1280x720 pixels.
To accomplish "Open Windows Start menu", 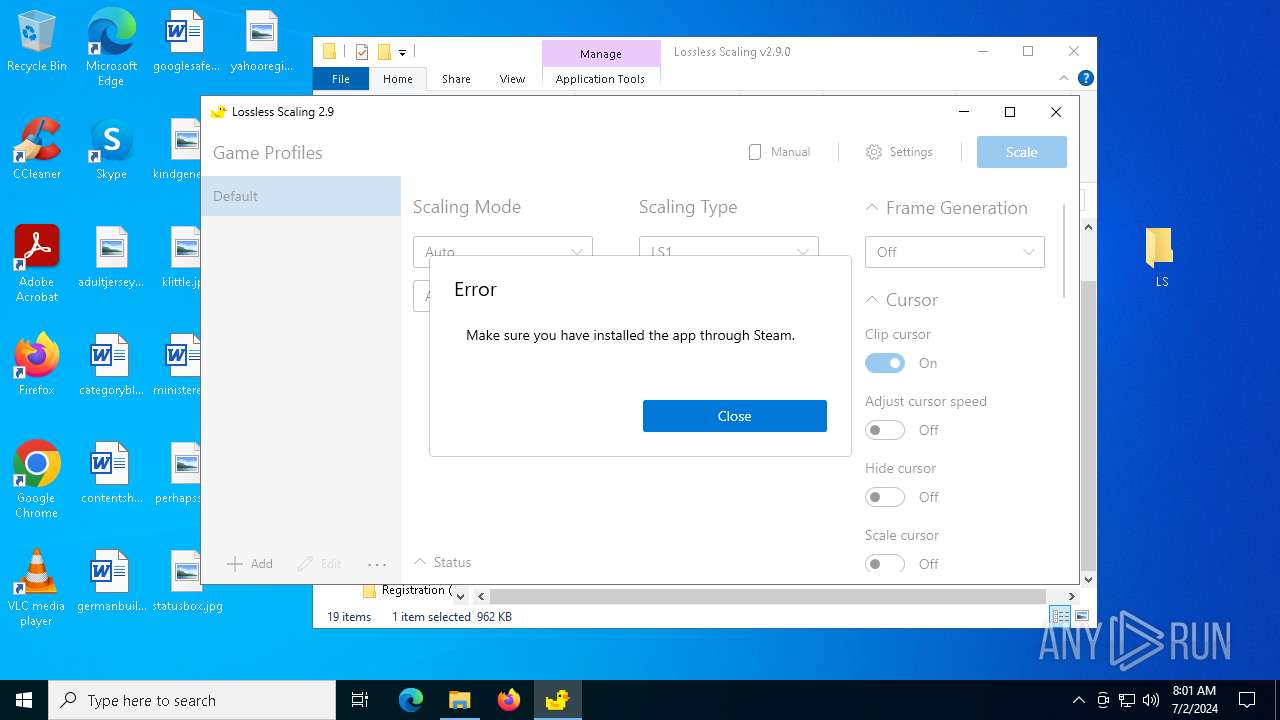I will click(x=24, y=700).
